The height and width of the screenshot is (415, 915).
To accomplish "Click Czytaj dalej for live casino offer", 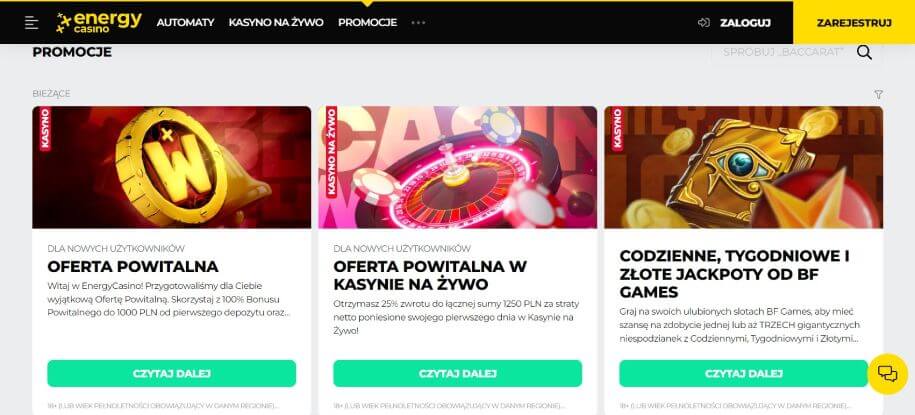I will (458, 374).
